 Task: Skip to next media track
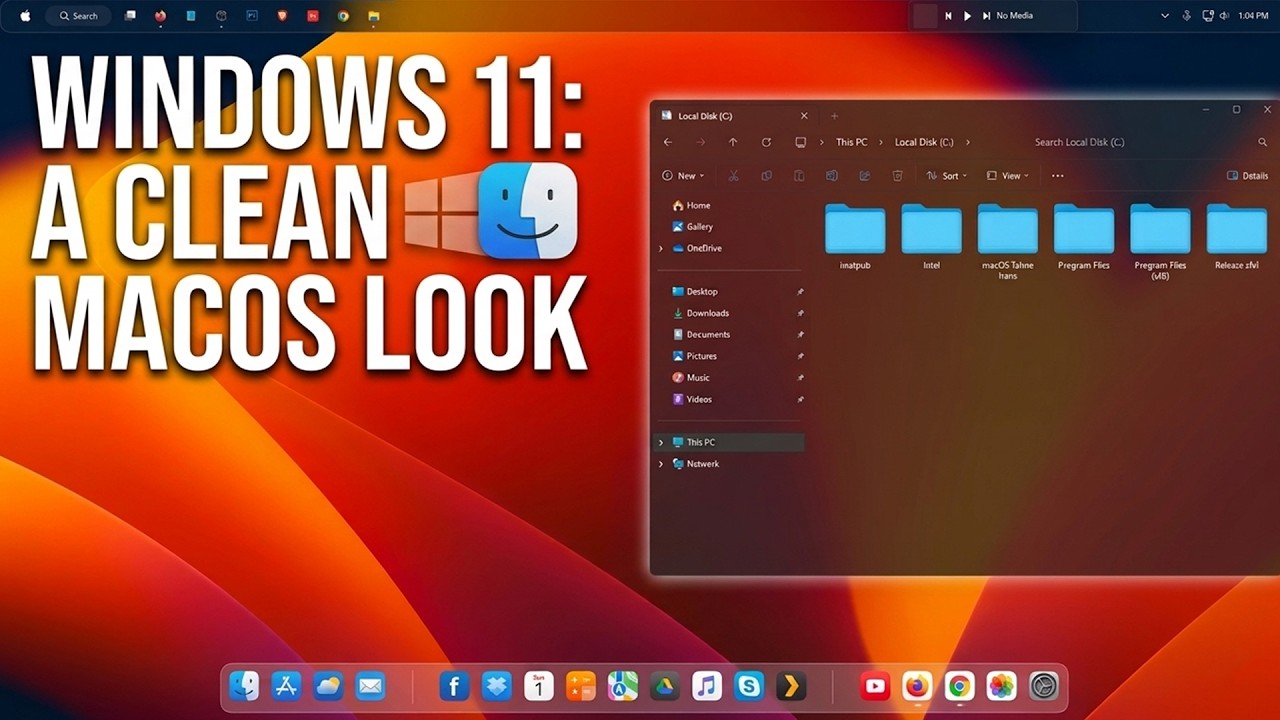pos(986,16)
